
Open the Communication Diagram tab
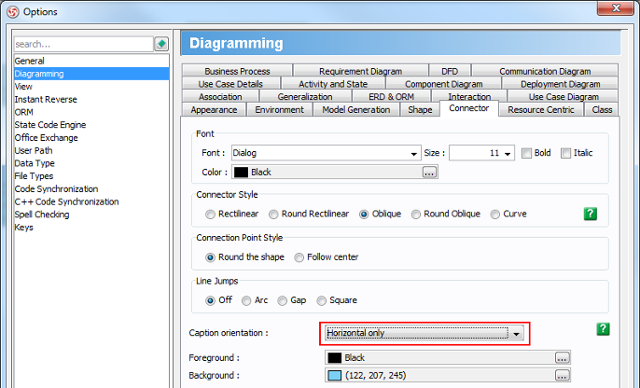(545, 71)
